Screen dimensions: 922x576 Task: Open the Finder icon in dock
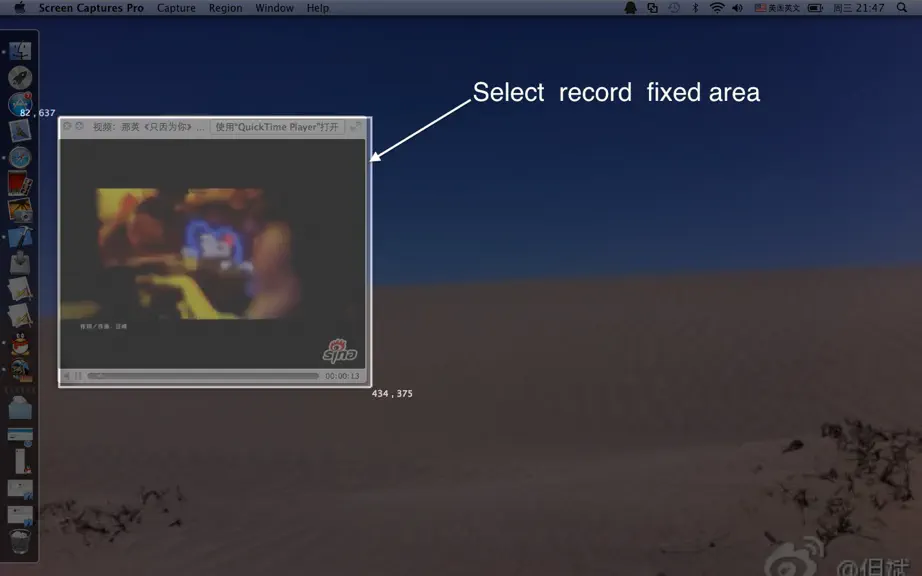point(20,51)
